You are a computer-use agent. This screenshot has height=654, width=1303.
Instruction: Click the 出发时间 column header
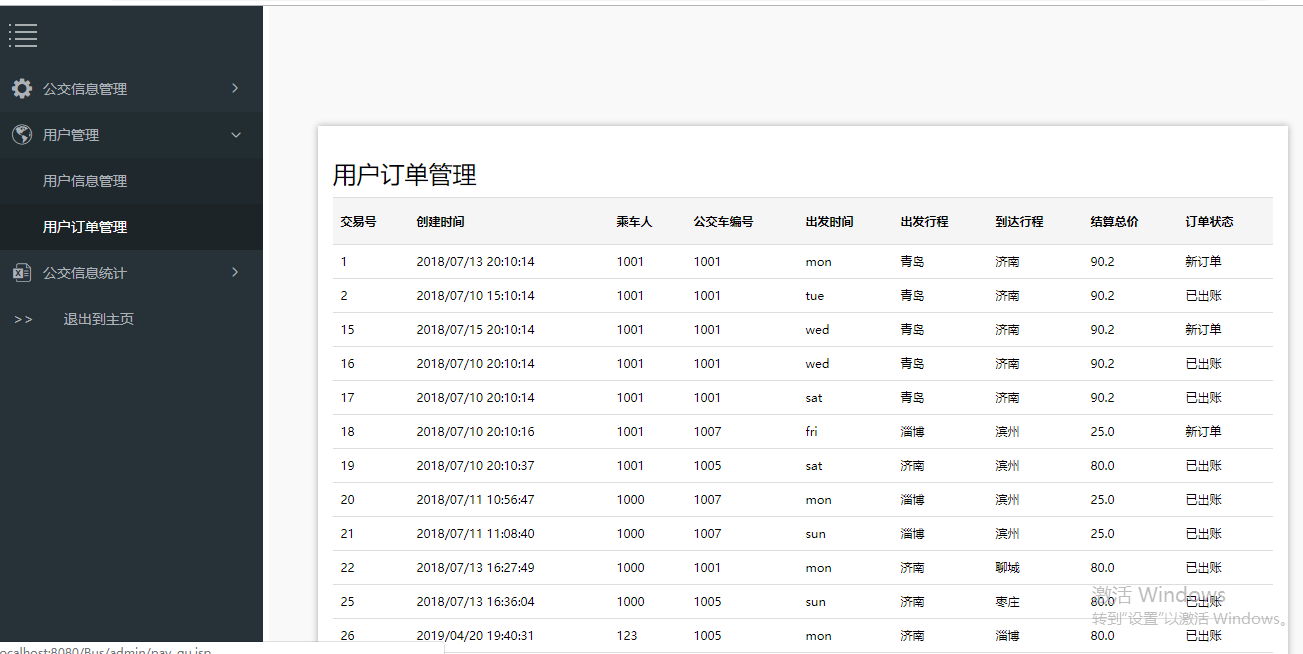coord(829,222)
